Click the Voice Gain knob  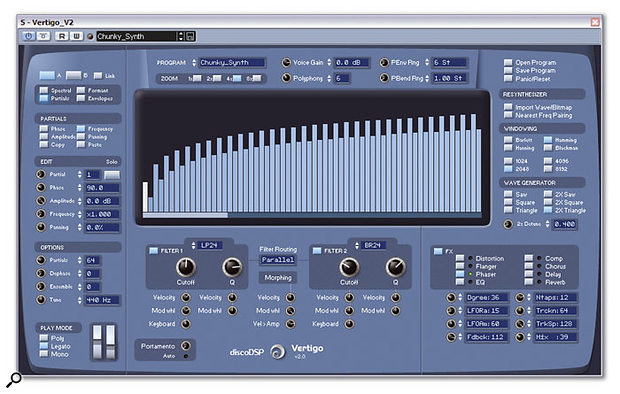[286, 63]
